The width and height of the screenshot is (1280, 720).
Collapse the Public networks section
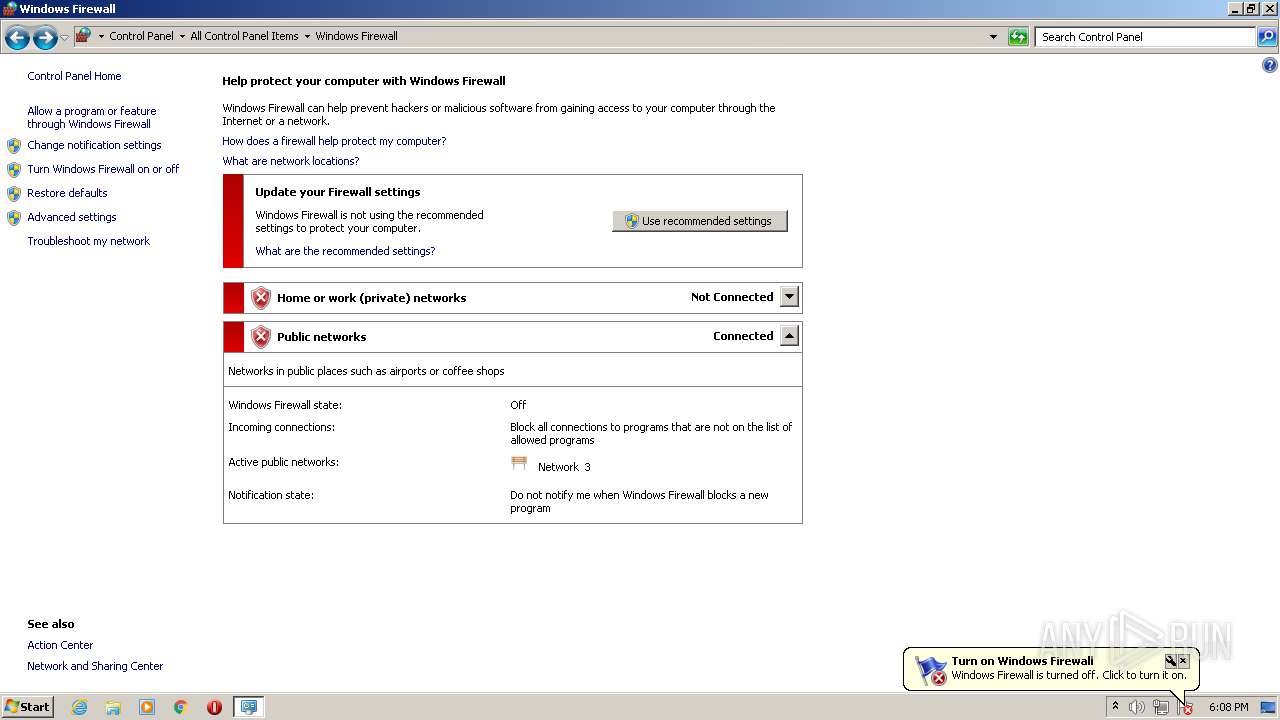coord(789,336)
